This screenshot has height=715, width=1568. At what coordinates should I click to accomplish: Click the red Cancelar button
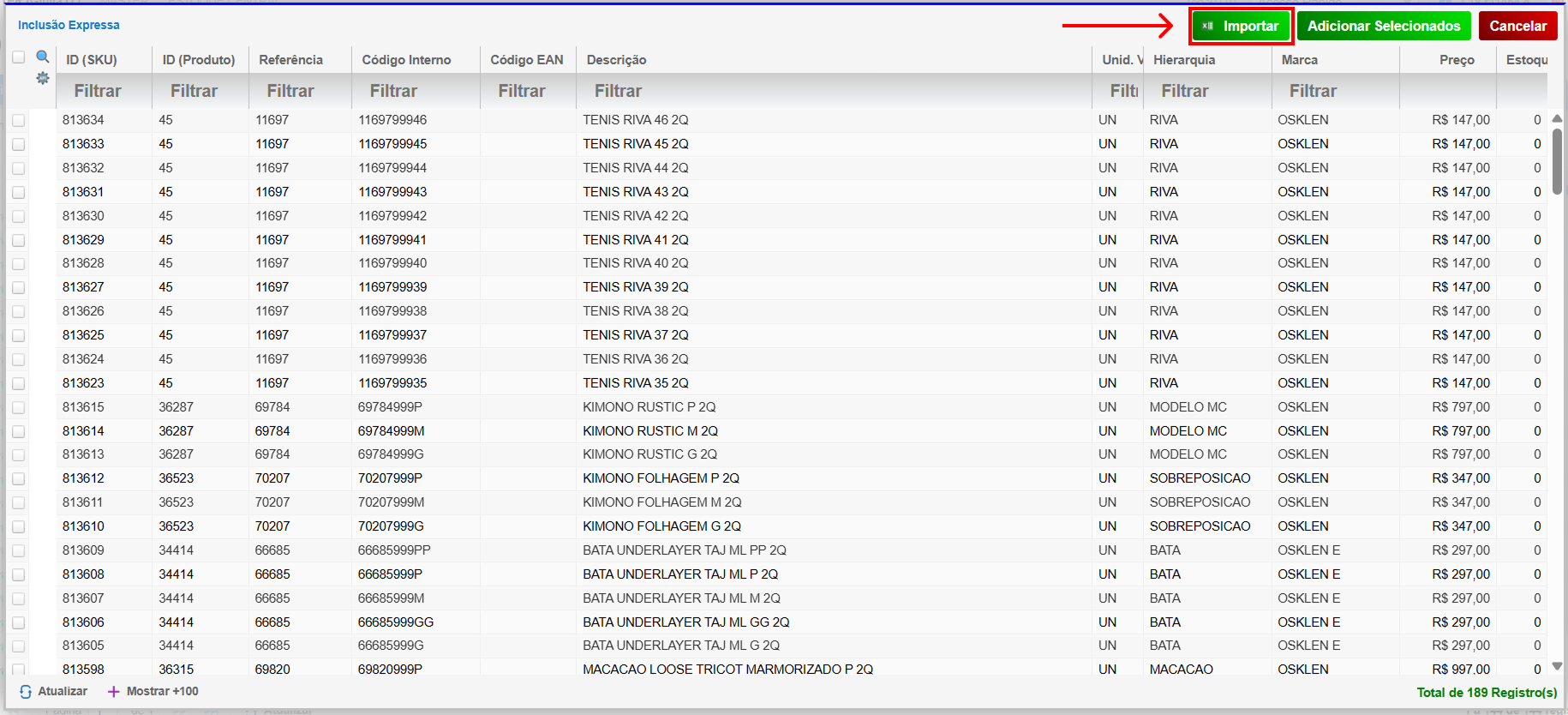pos(1517,27)
